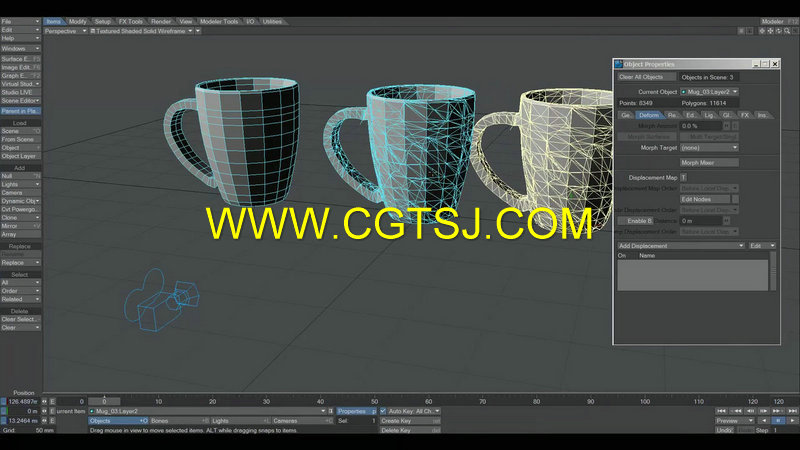The width and height of the screenshot is (800, 450).
Task: Open the Current Object Mug_03:Layer2 dropdown
Action: click(x=709, y=92)
